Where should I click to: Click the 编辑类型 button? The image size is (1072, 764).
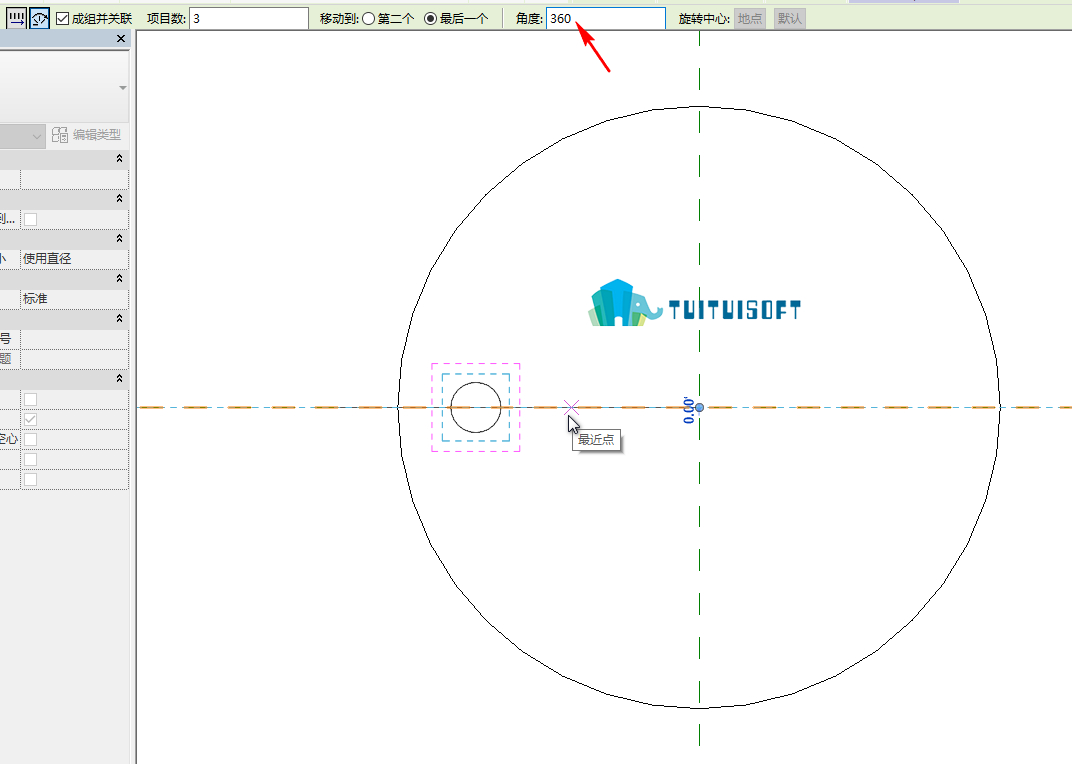pyautogui.click(x=87, y=135)
